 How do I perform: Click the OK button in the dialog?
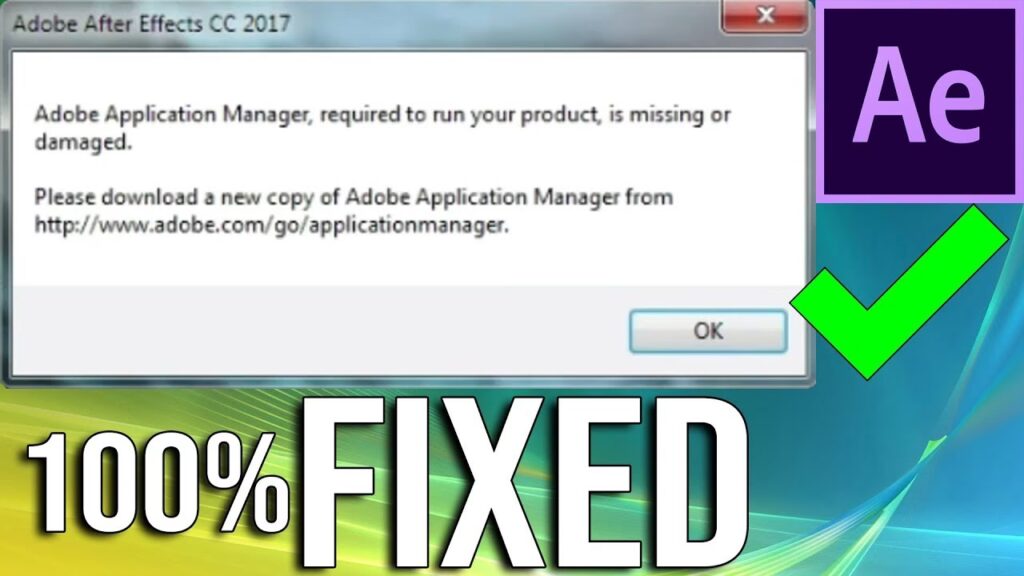(x=708, y=331)
